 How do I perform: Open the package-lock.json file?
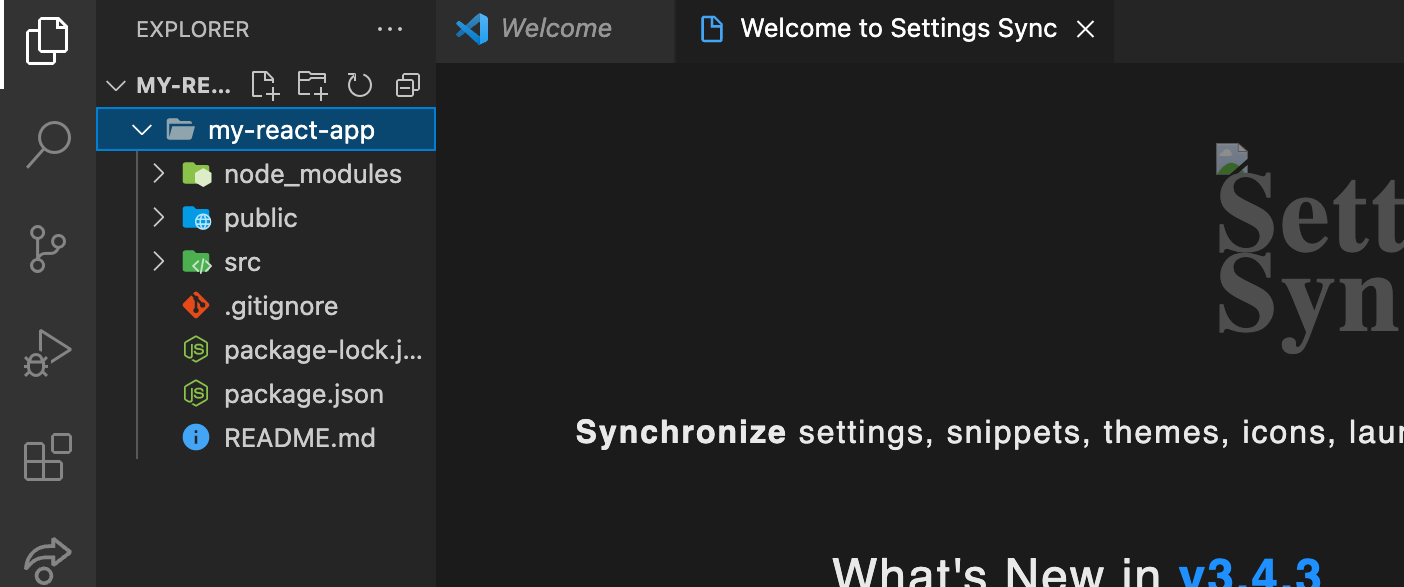tap(266, 350)
